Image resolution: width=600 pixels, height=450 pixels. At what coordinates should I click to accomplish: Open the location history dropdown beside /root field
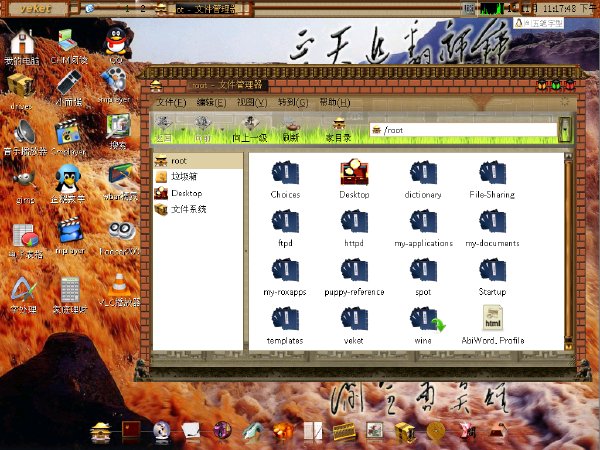[x=565, y=129]
